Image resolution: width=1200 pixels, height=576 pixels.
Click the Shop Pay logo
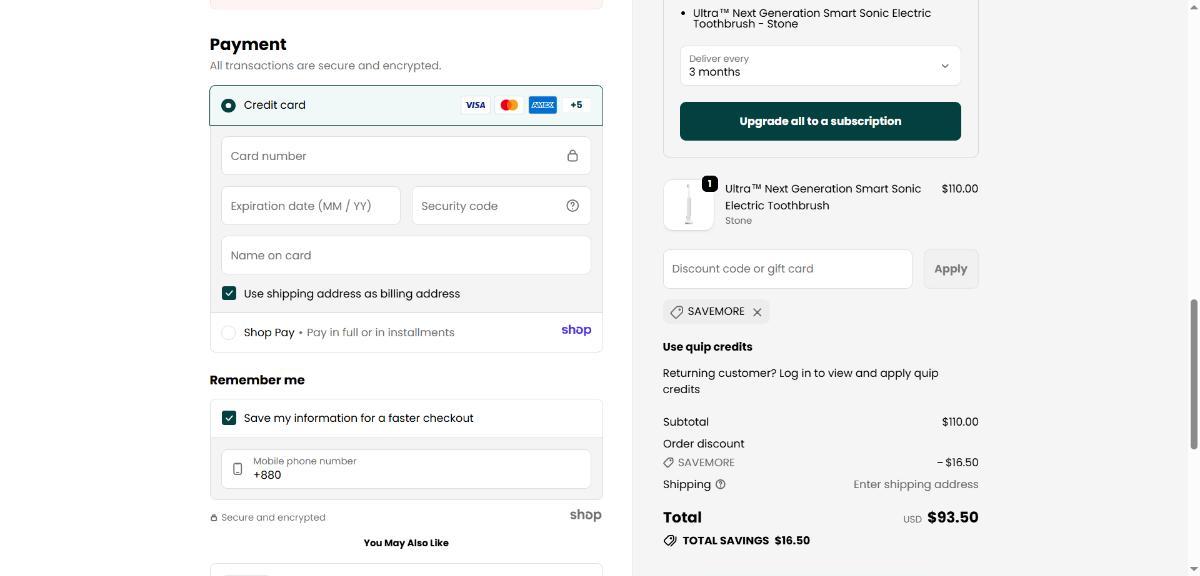tap(576, 330)
